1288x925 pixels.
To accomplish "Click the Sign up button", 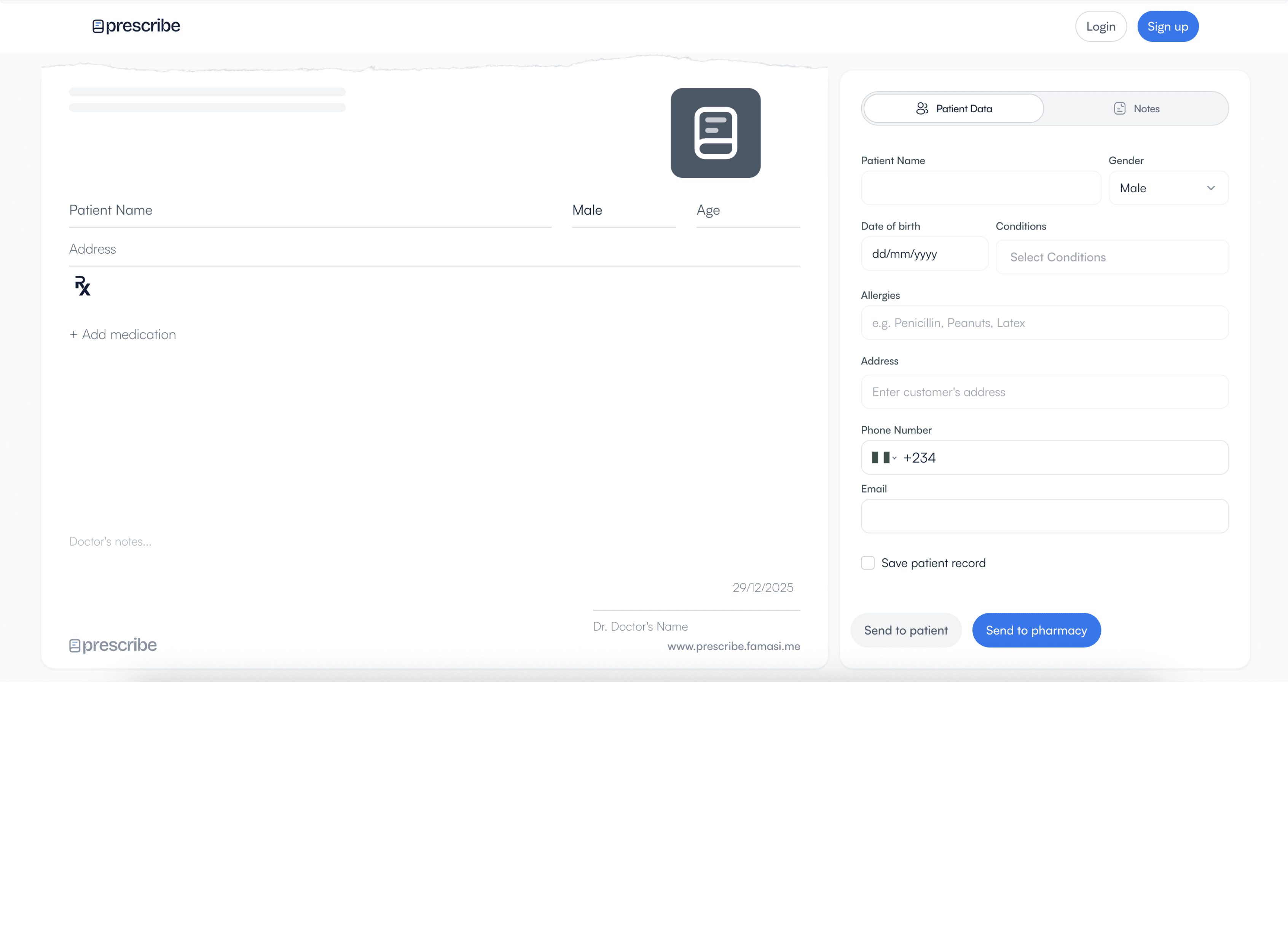I will pos(1167,27).
